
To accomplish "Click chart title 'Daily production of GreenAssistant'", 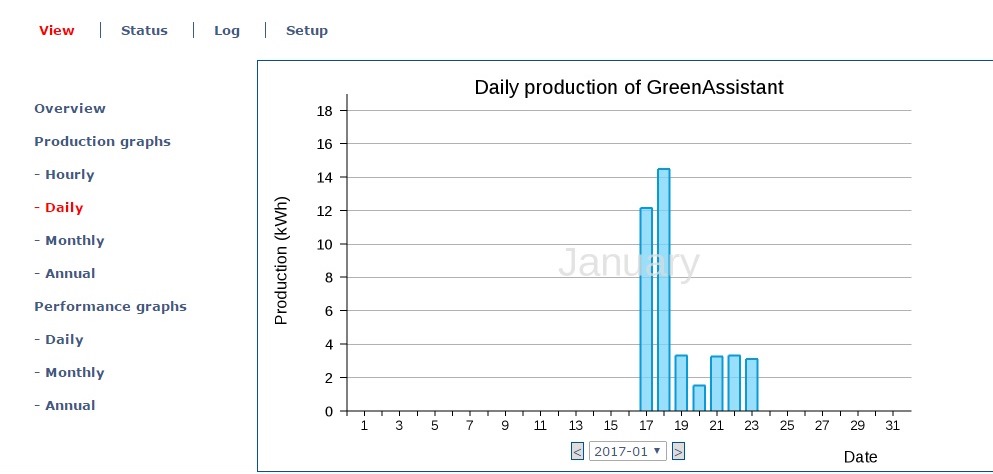I will point(629,87).
